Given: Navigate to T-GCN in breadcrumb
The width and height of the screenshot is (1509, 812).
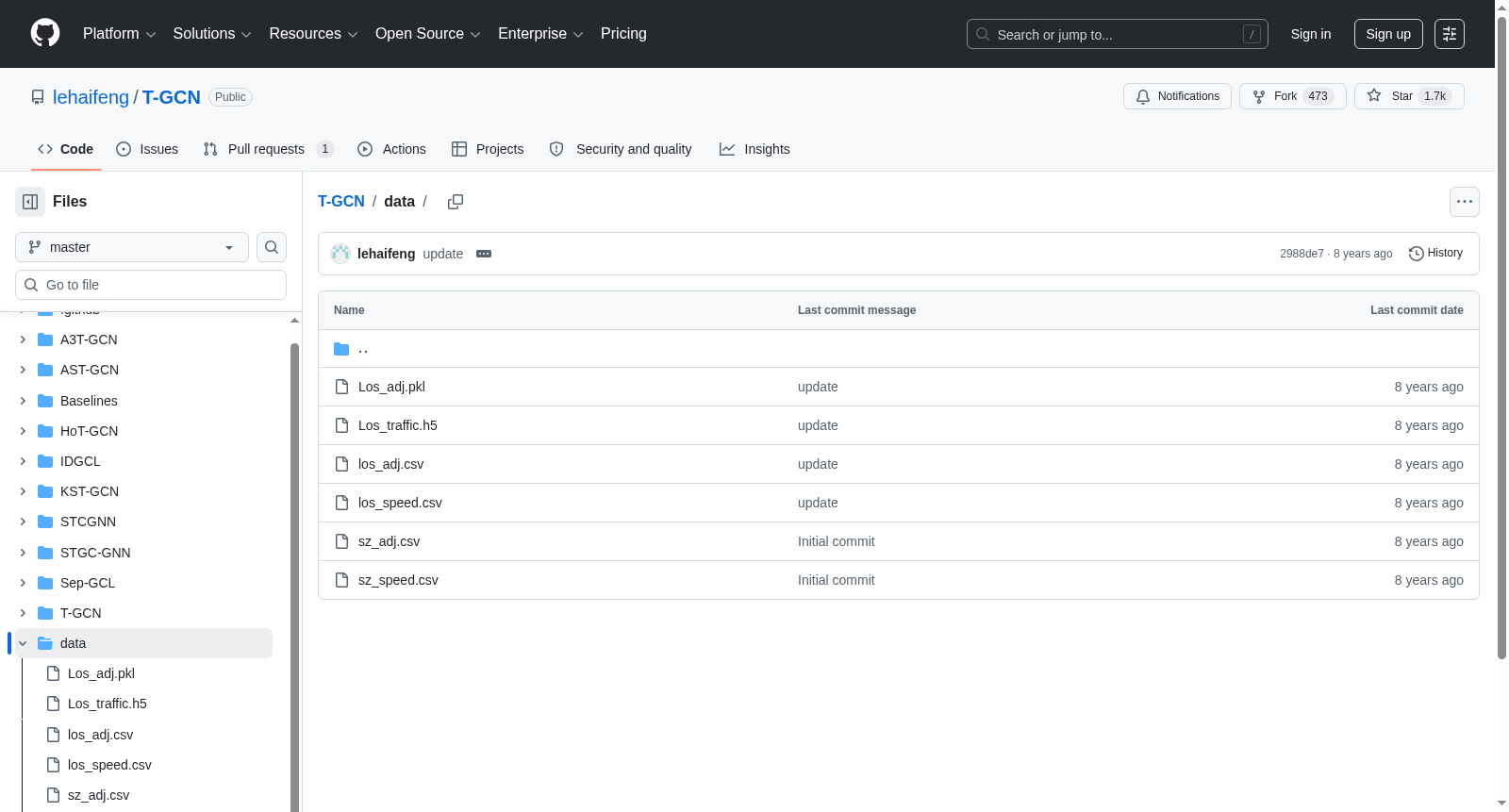Looking at the screenshot, I should (x=341, y=202).
